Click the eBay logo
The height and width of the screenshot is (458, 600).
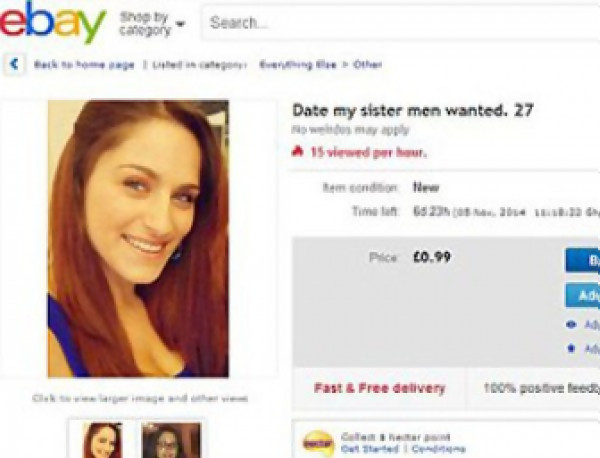[x=52, y=22]
